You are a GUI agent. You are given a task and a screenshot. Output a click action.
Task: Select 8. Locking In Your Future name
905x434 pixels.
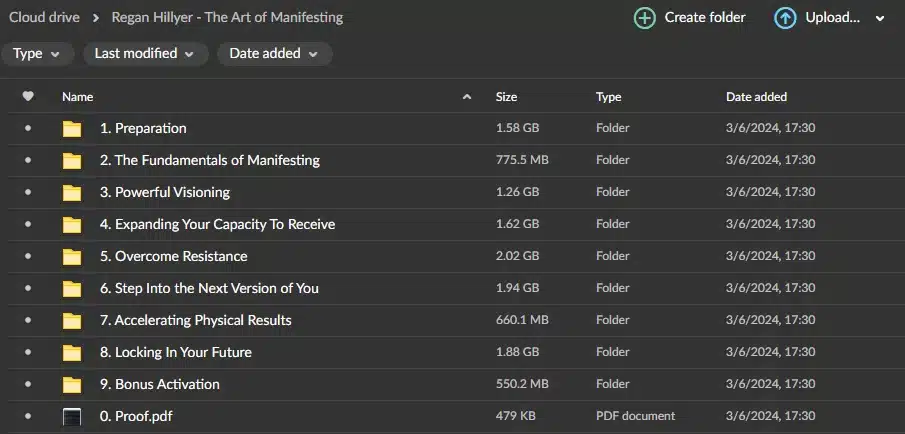176,352
